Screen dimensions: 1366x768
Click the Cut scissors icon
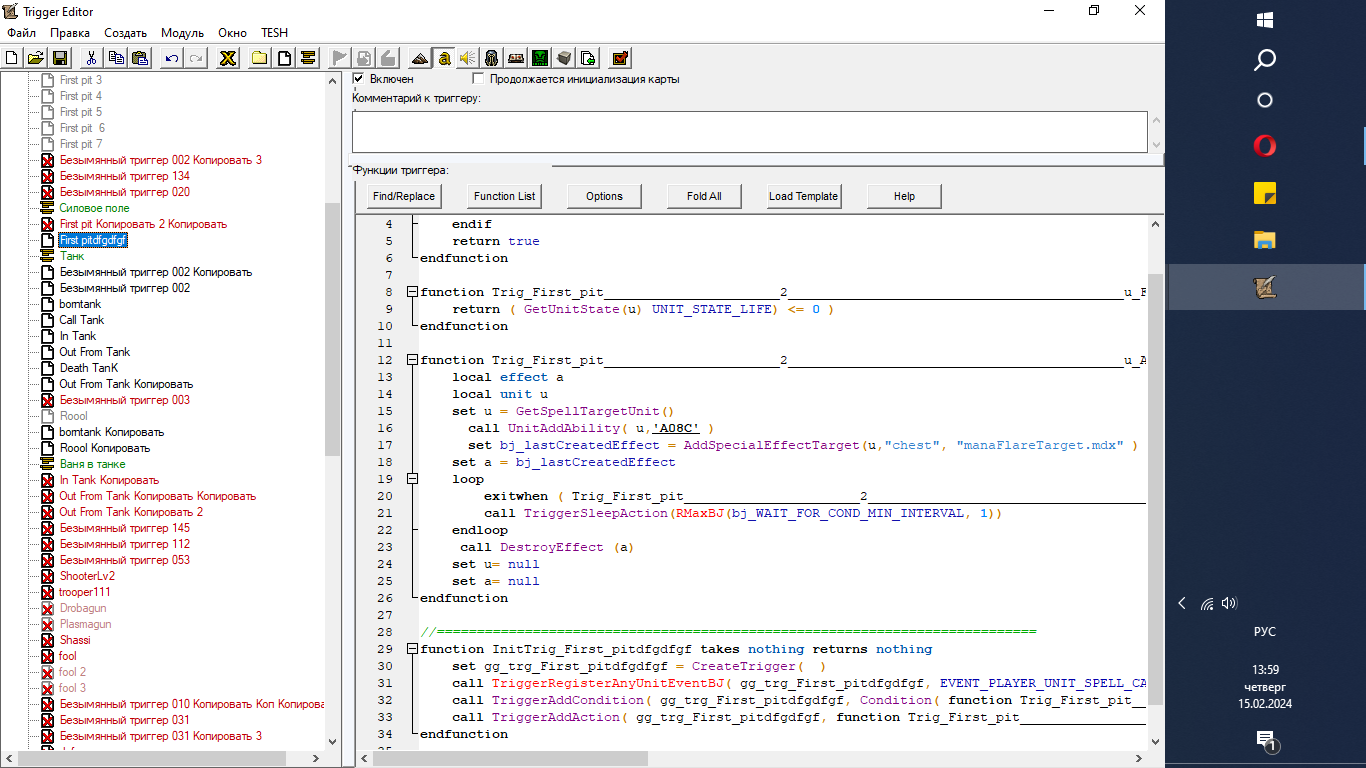[91, 58]
